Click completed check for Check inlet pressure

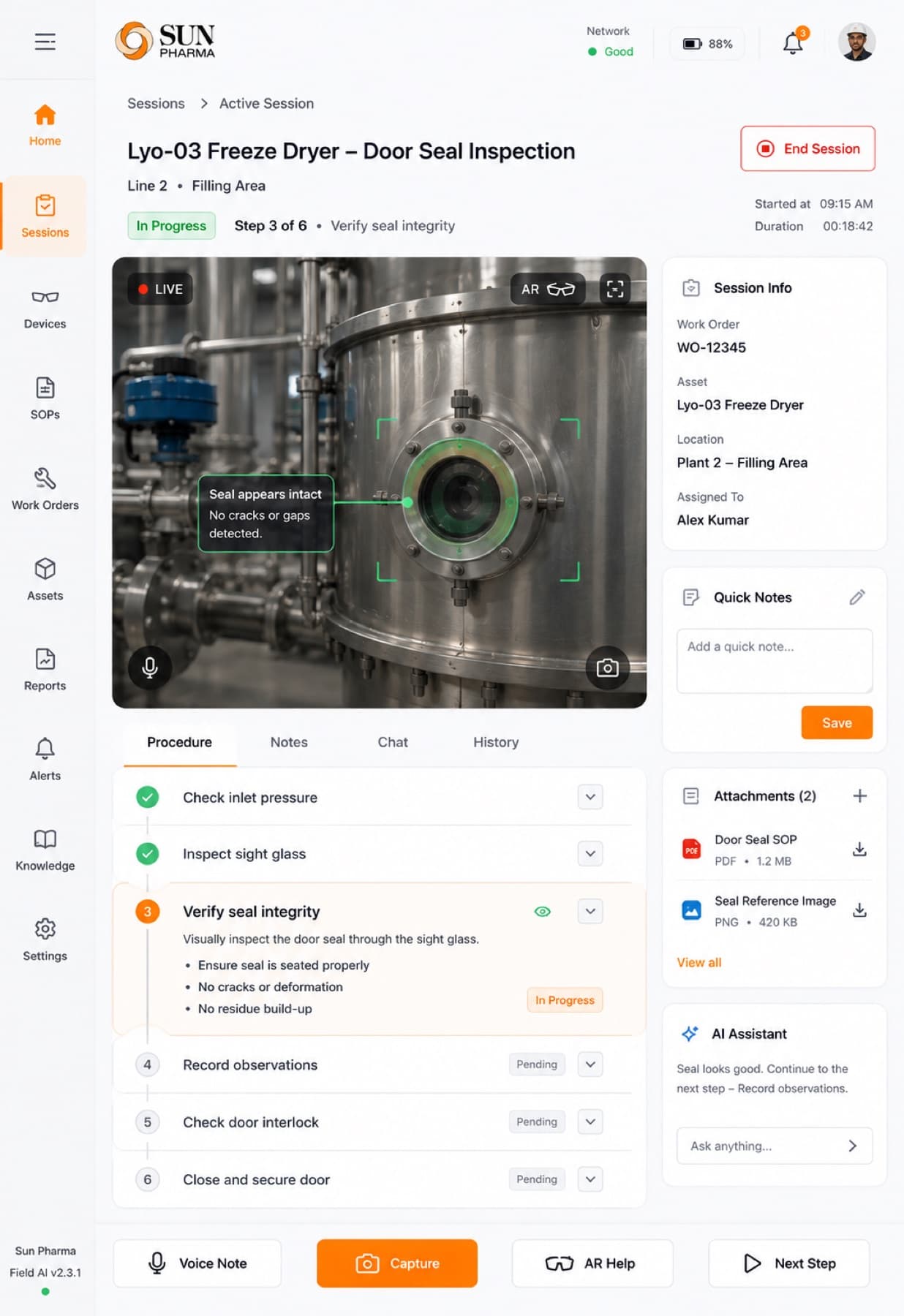pyautogui.click(x=148, y=797)
